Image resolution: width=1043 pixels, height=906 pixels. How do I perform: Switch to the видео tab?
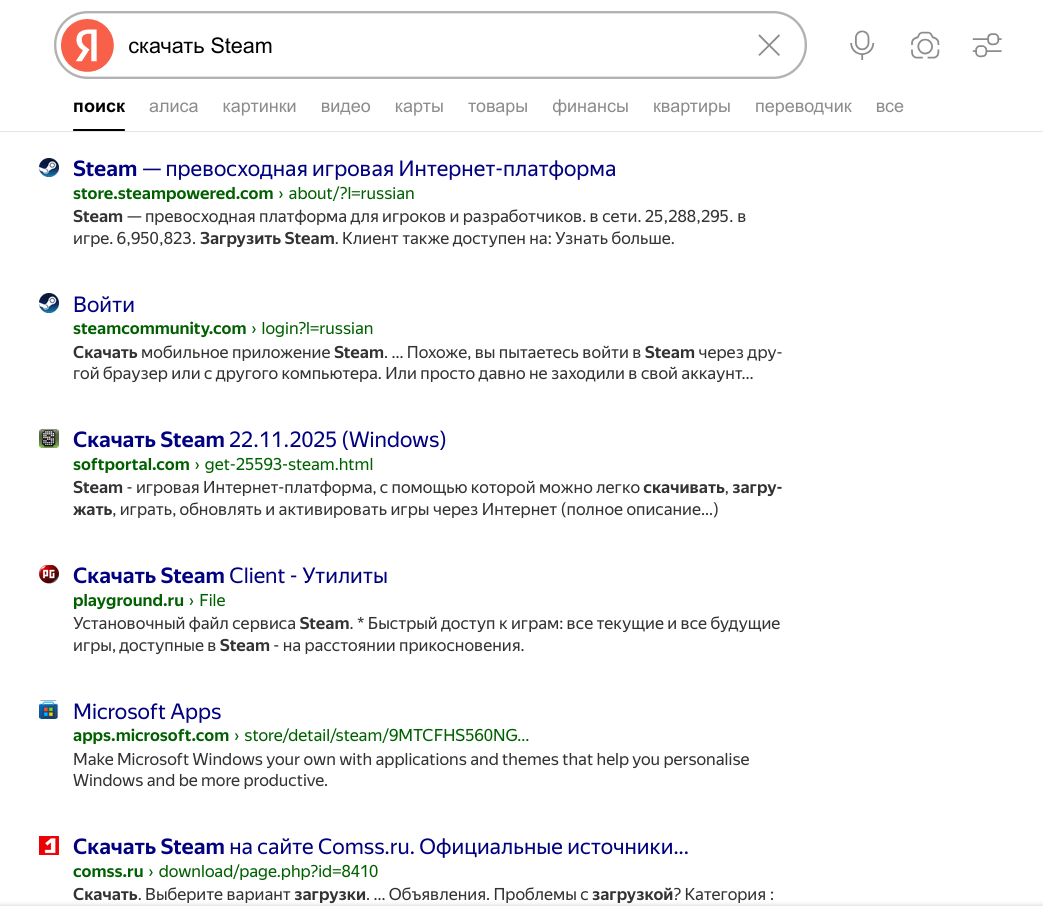(x=345, y=106)
